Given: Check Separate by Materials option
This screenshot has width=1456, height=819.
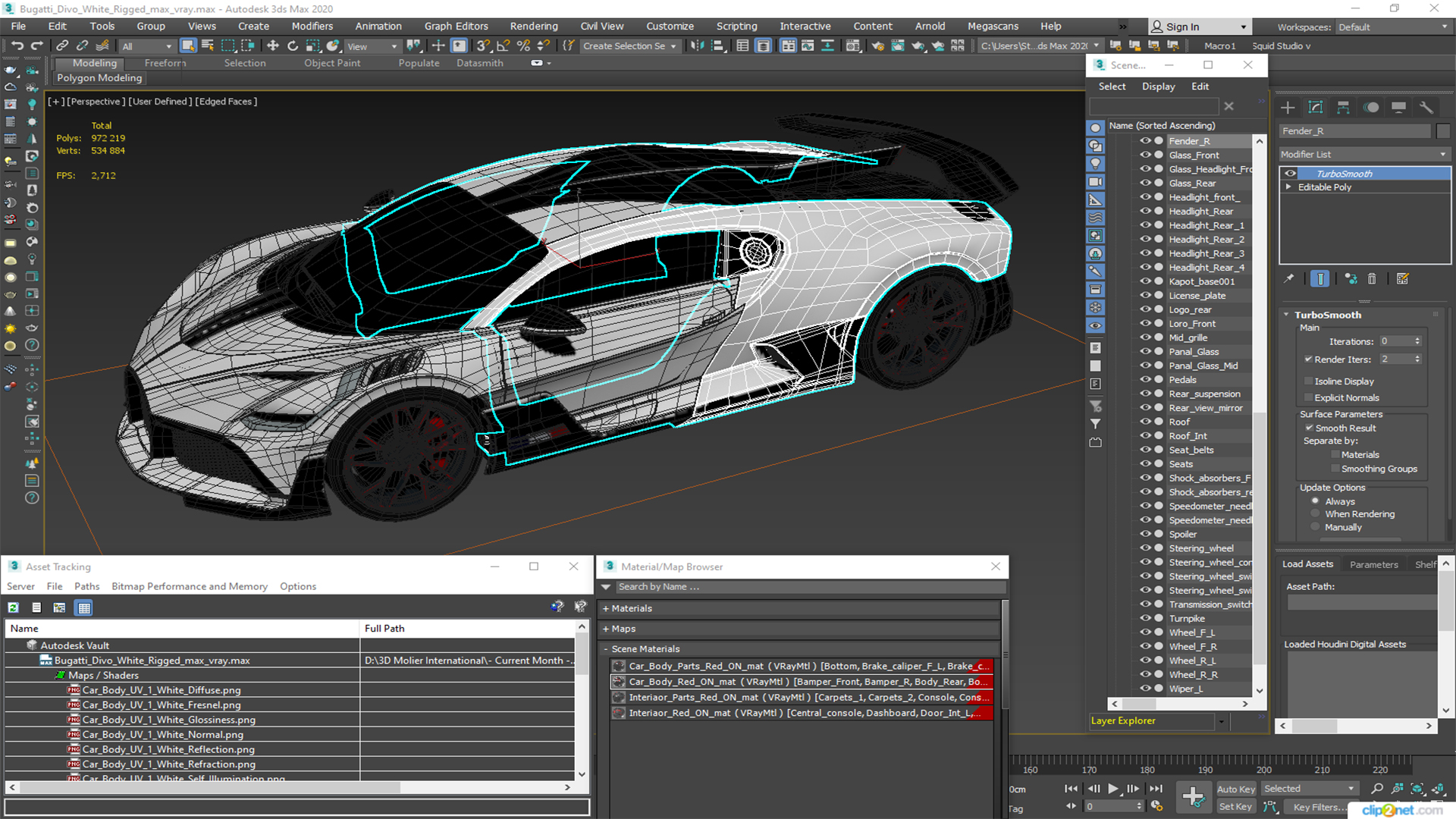Looking at the screenshot, I should 1335,455.
